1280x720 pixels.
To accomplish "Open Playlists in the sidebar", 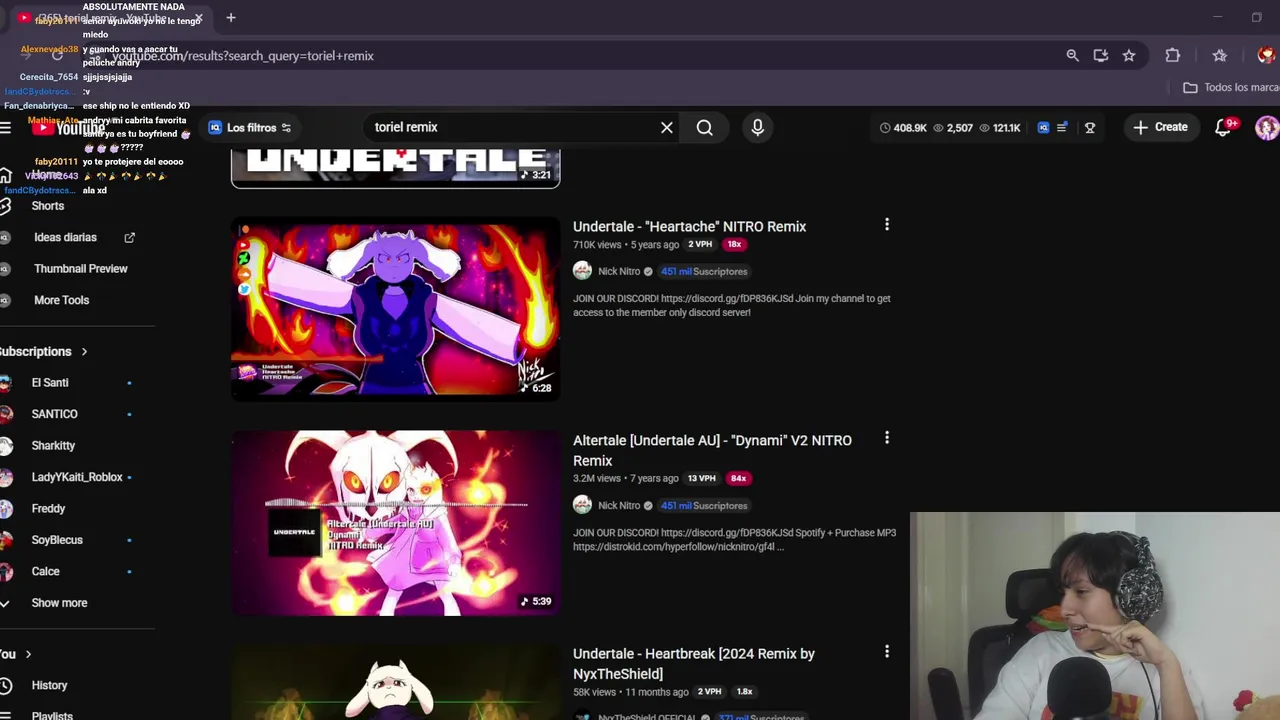I will click(x=52, y=714).
